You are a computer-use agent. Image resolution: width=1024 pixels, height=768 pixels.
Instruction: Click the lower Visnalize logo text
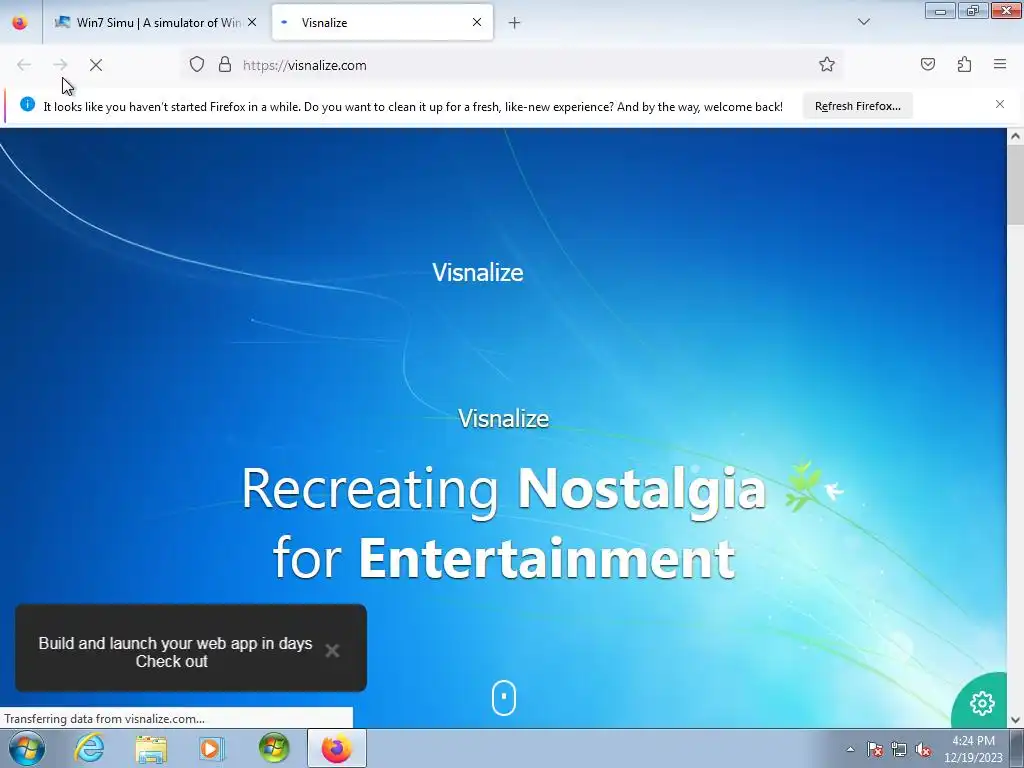point(503,419)
